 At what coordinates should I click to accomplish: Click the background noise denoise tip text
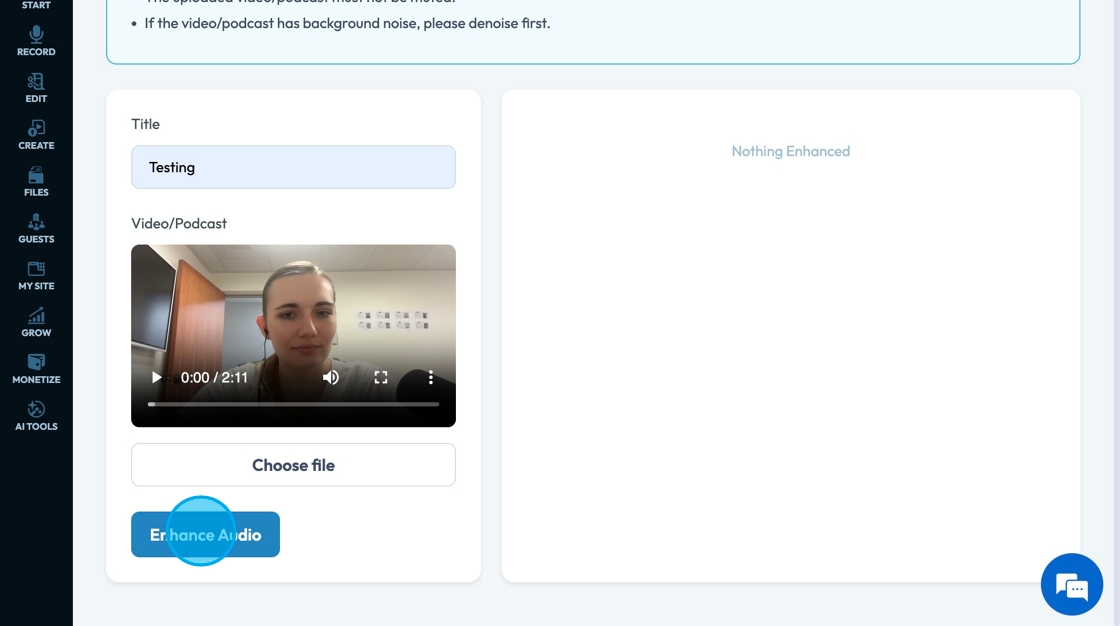[347, 24]
